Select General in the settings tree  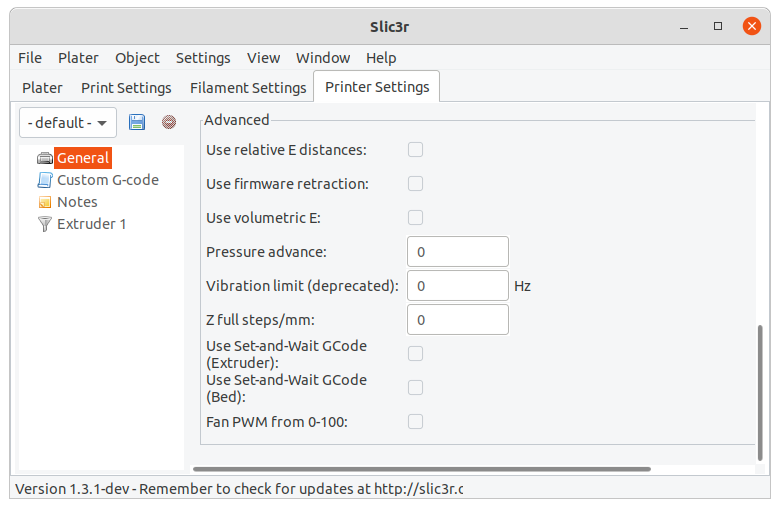(83, 158)
